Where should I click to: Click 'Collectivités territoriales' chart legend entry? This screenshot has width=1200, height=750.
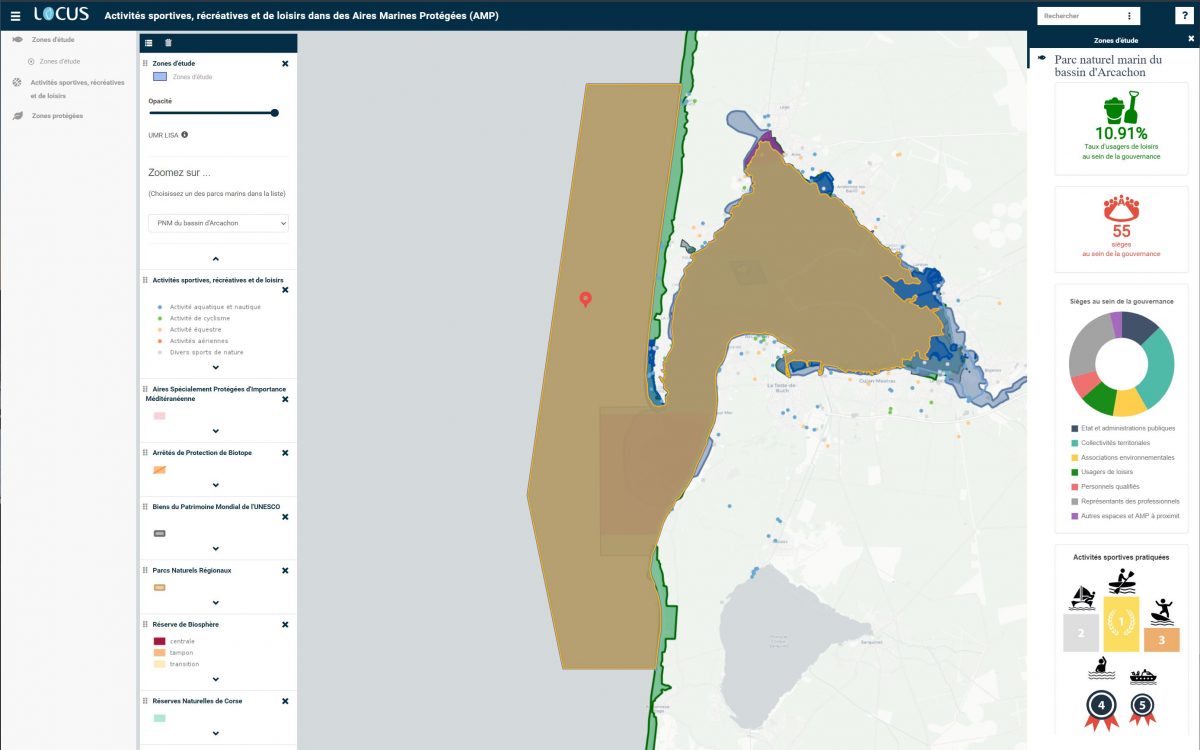click(1116, 443)
